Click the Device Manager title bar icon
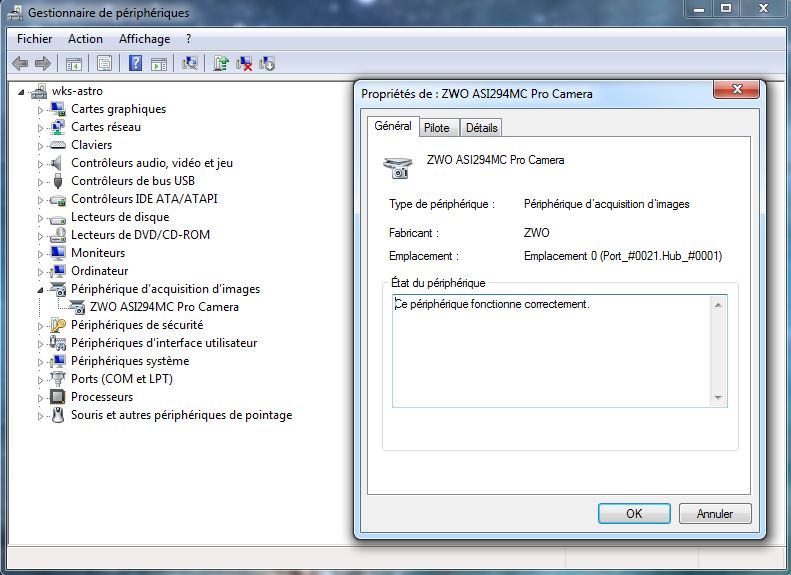Screen dimensions: 791x575 (x=16, y=13)
